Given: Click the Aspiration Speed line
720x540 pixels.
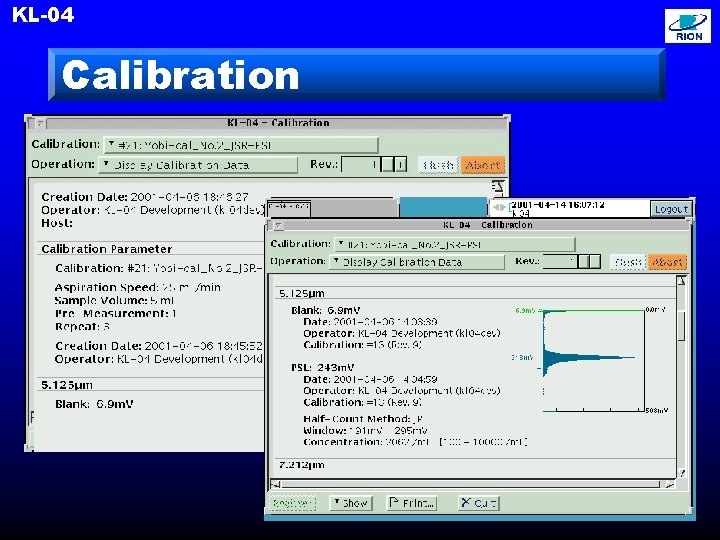Looking at the screenshot, I should tap(137, 288).
